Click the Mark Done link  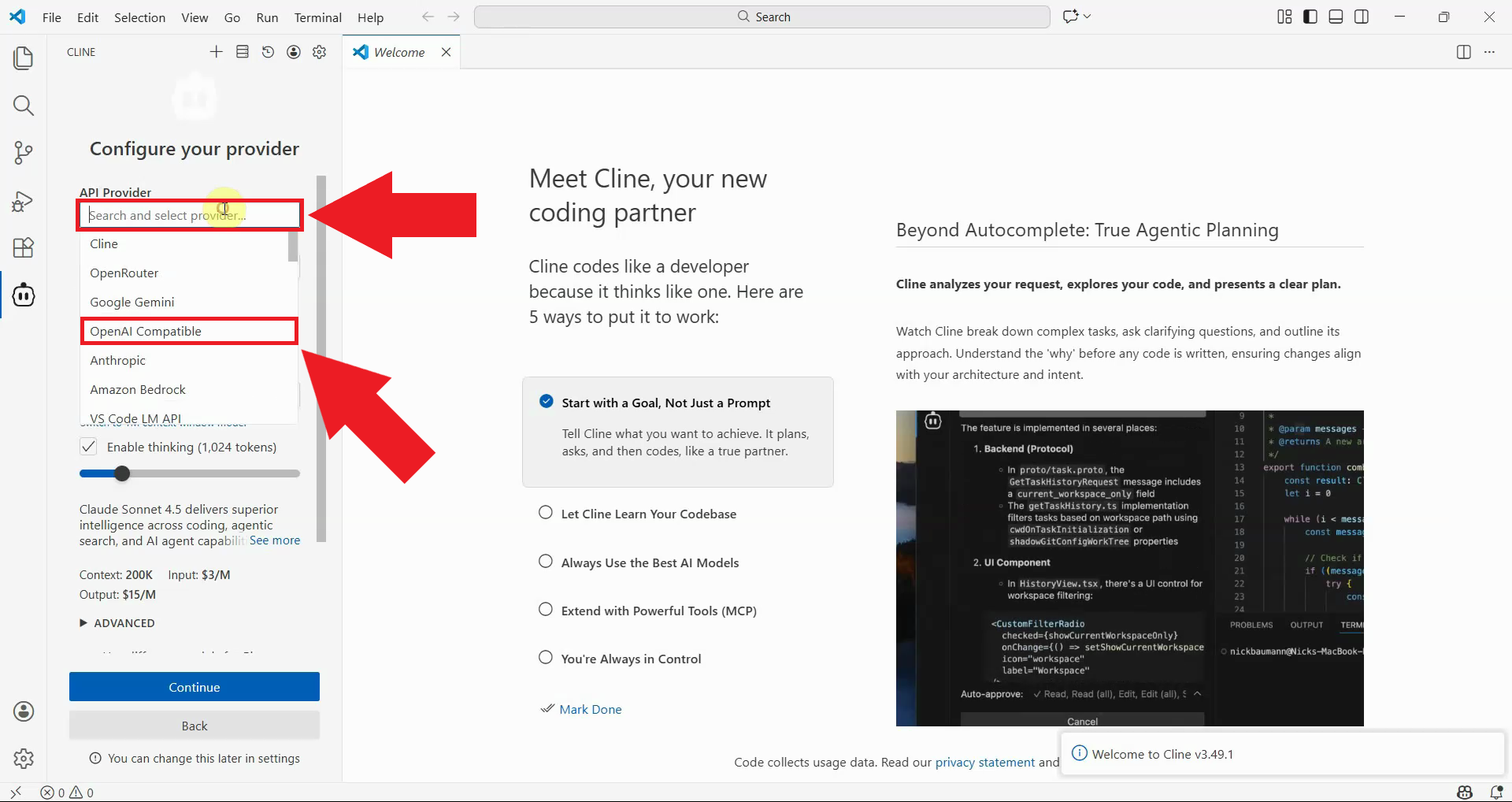[590, 709]
